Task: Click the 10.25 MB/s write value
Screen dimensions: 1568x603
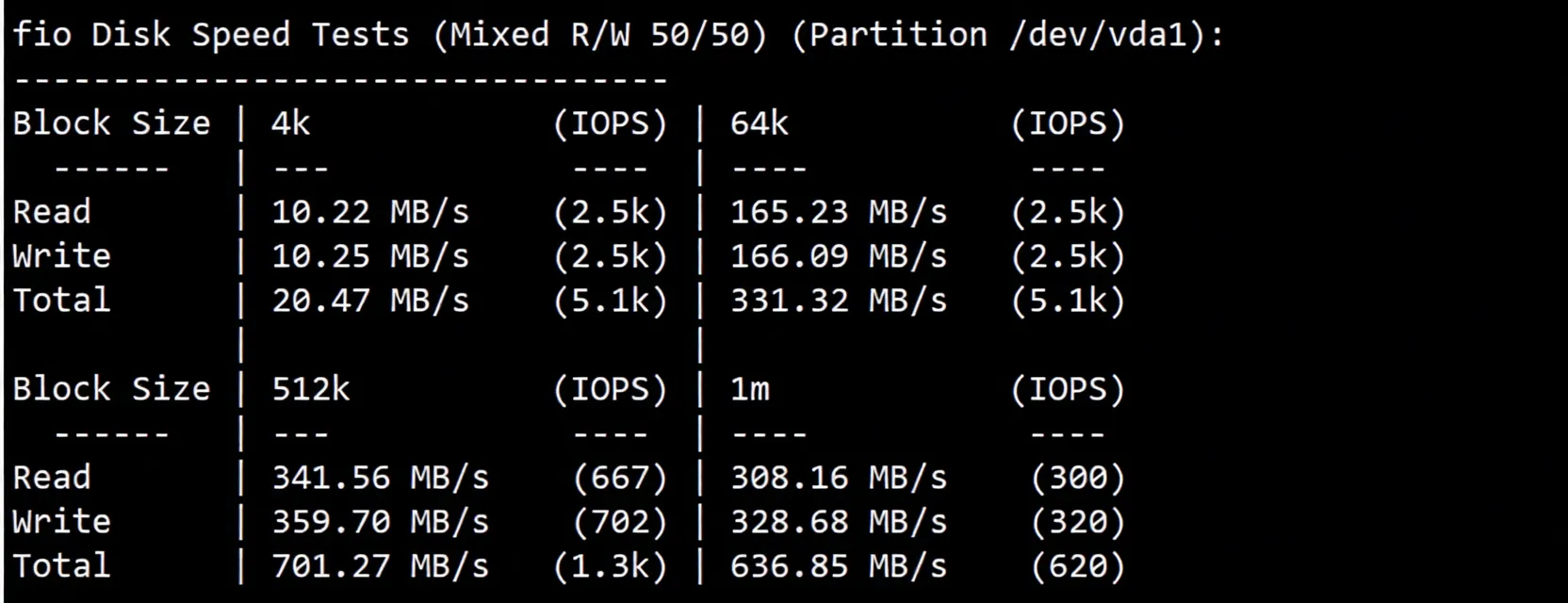Action: click(369, 256)
